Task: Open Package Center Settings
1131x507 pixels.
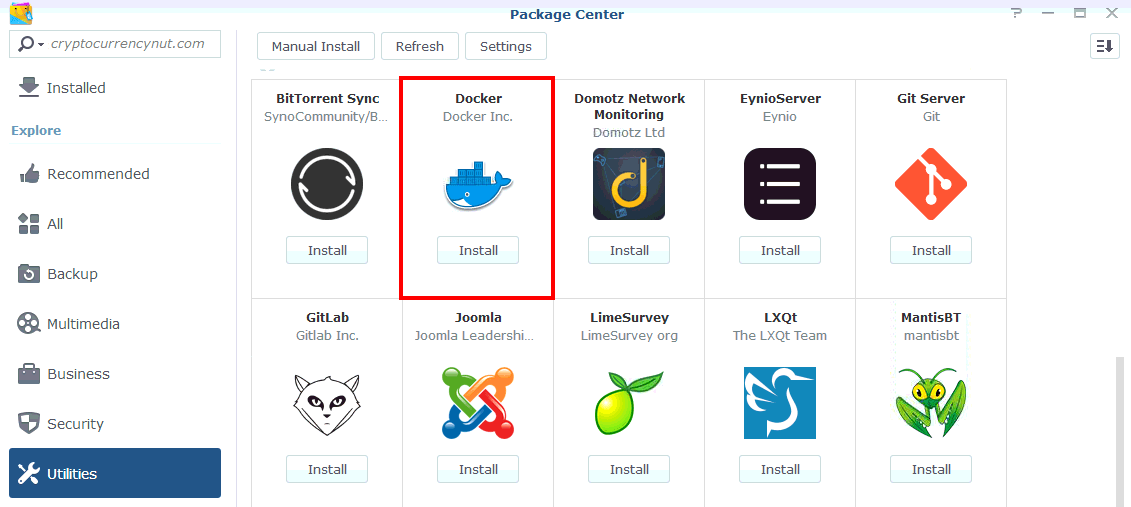Action: pos(506,46)
